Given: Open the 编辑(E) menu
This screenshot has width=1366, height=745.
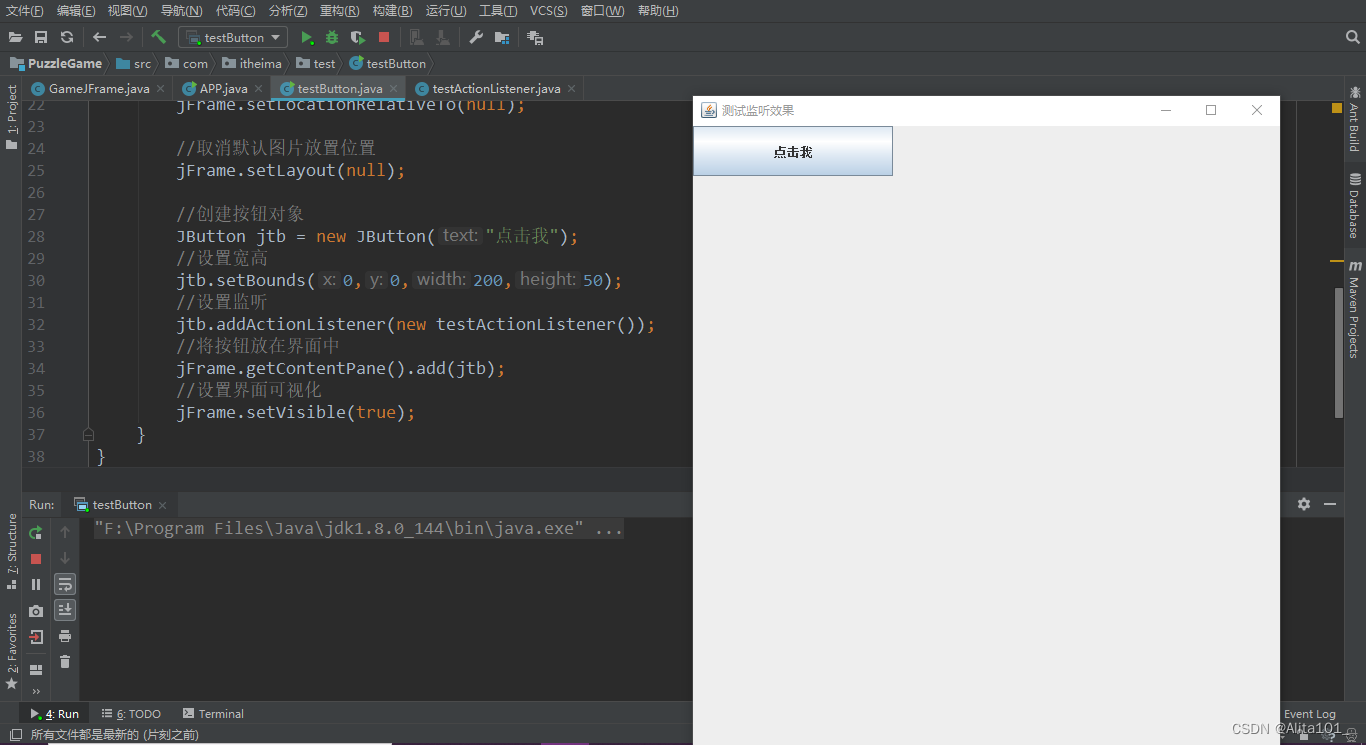Looking at the screenshot, I should (76, 11).
